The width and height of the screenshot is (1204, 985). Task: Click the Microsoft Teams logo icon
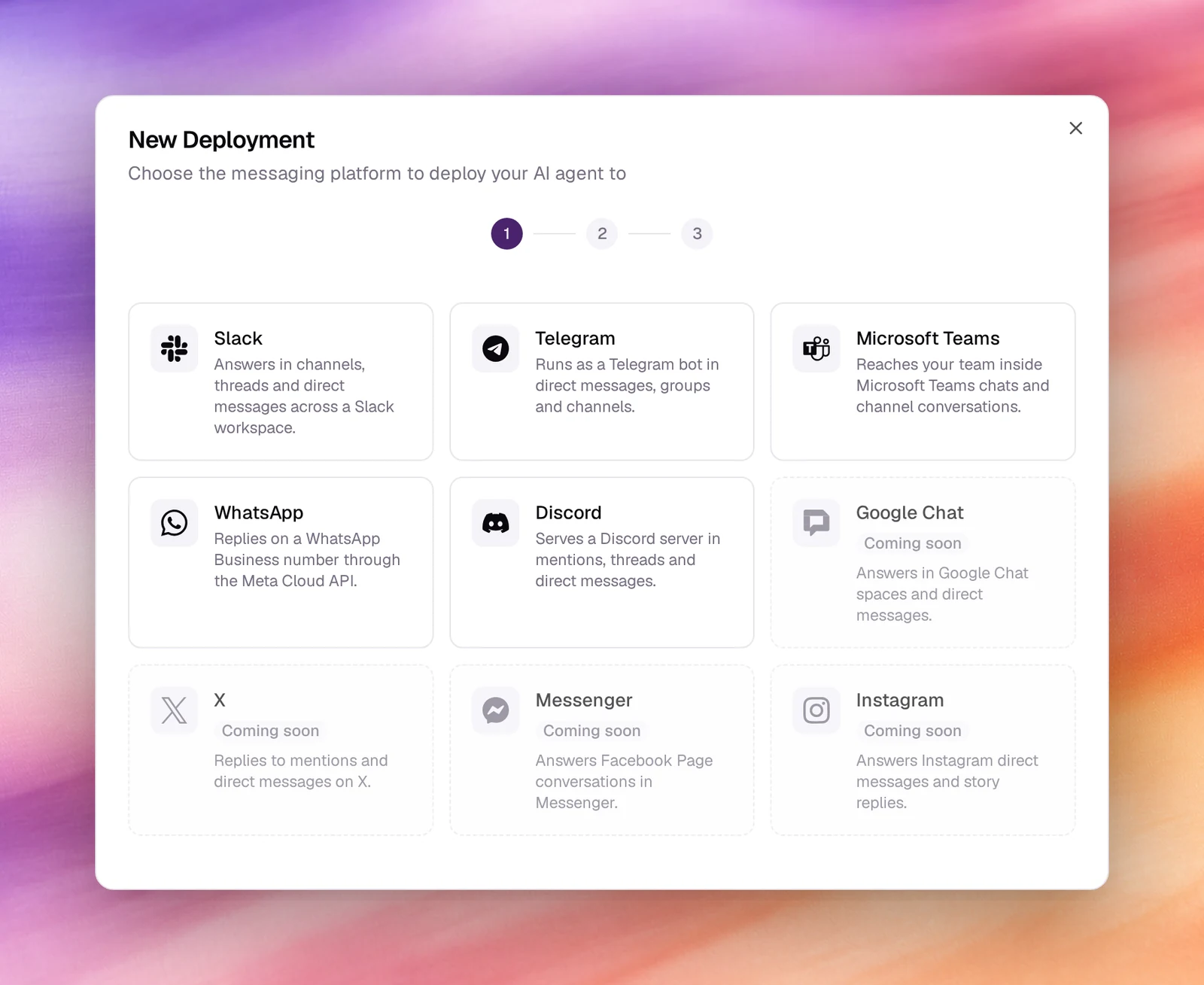[816, 348]
